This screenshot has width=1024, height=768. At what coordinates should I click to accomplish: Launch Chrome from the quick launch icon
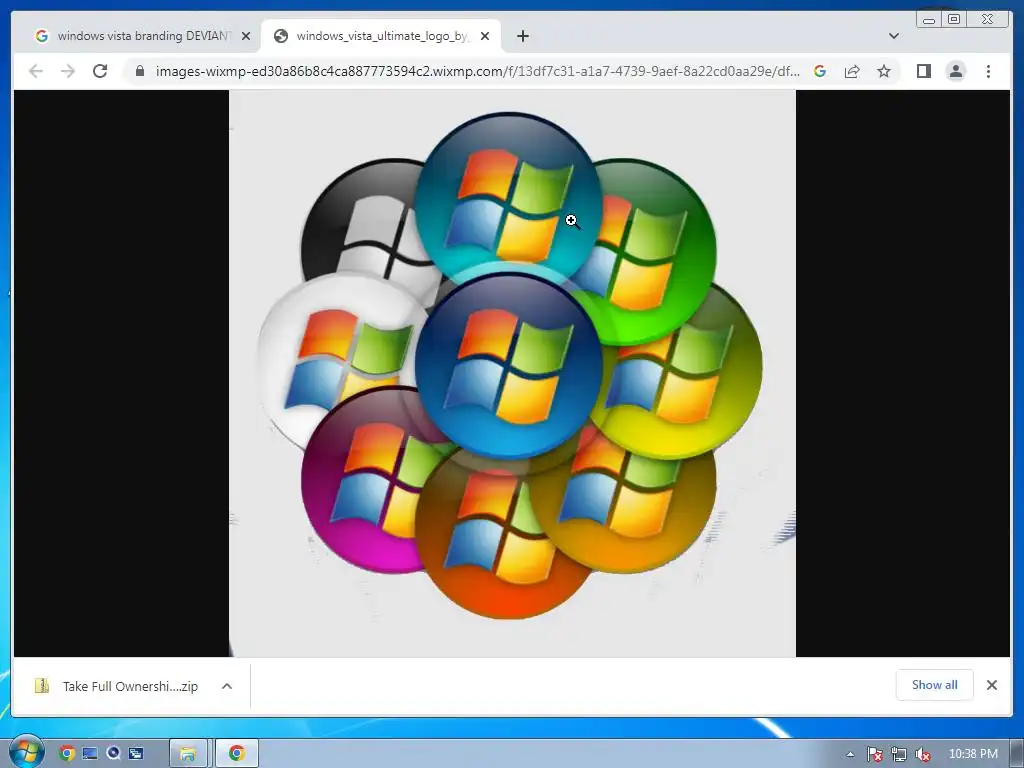(67, 753)
